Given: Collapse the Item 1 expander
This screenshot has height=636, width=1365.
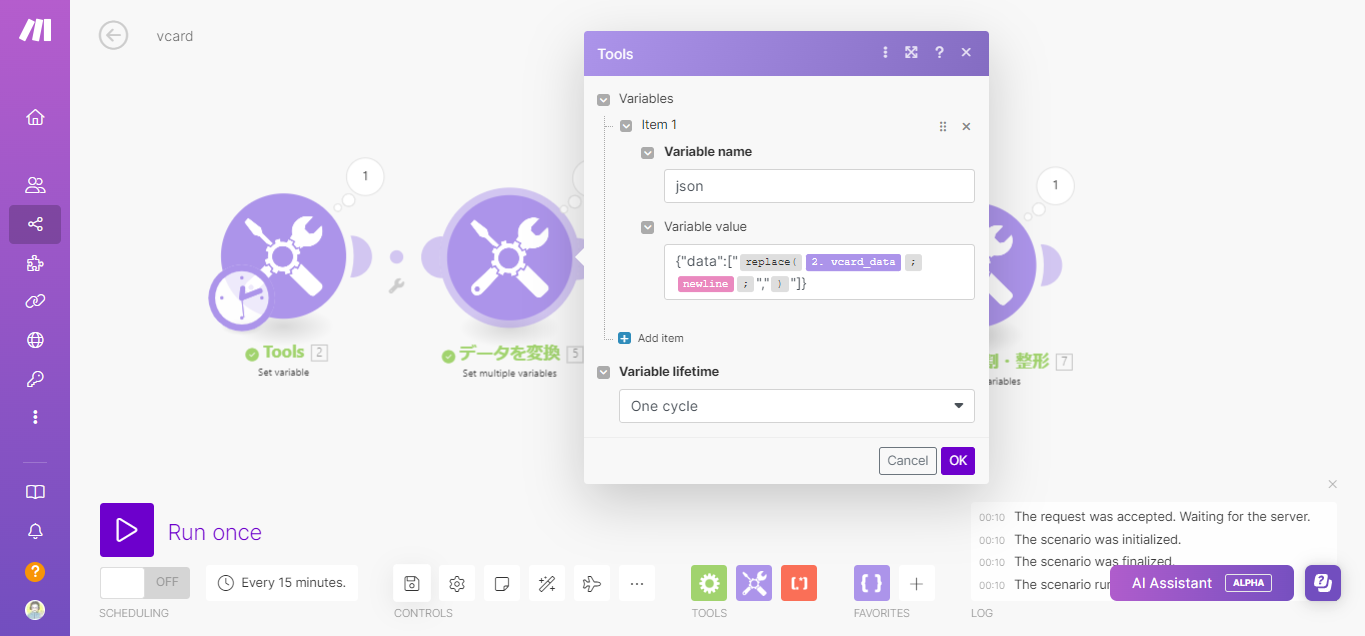Looking at the screenshot, I should [626, 126].
